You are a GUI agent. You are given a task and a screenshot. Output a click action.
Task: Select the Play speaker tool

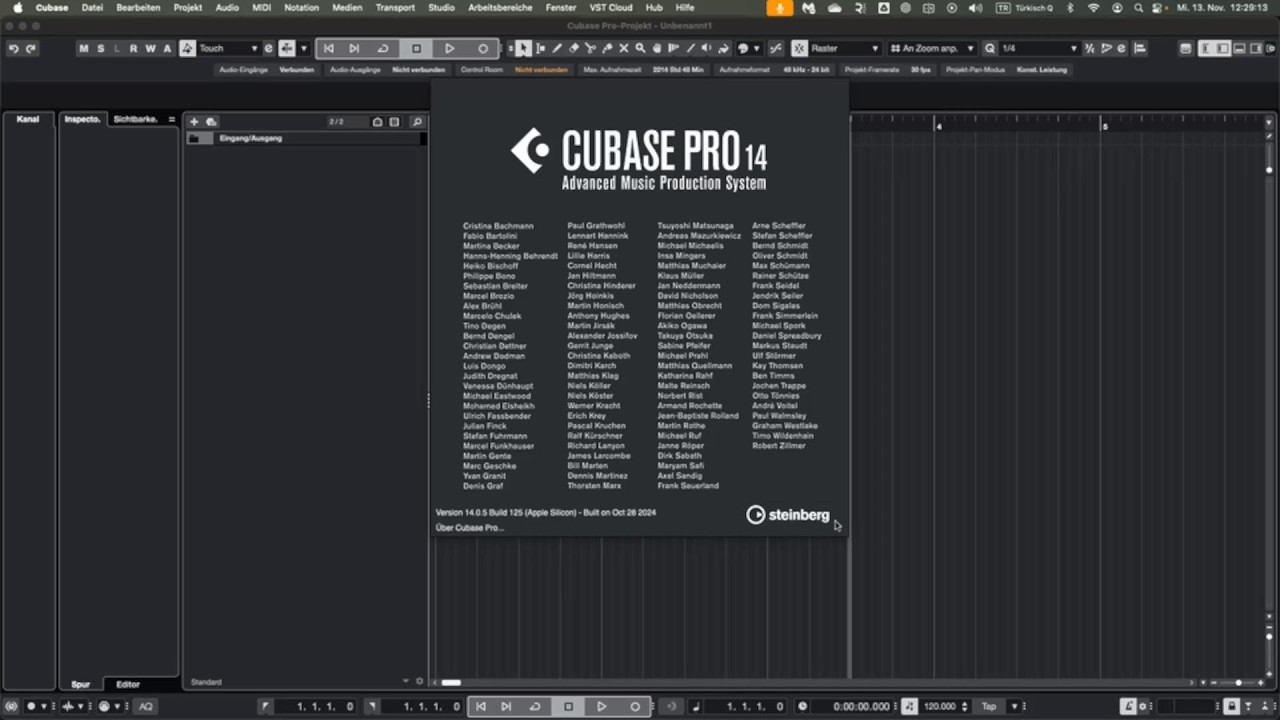pyautogui.click(x=706, y=48)
